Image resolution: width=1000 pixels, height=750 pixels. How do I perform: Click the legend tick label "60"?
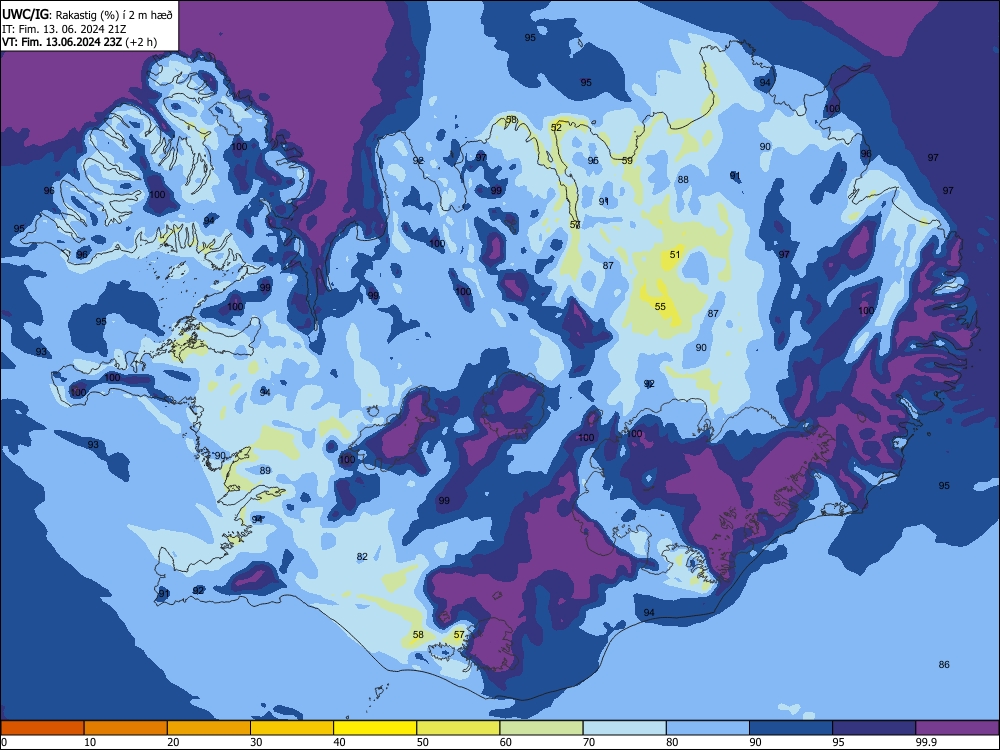pyautogui.click(x=506, y=742)
